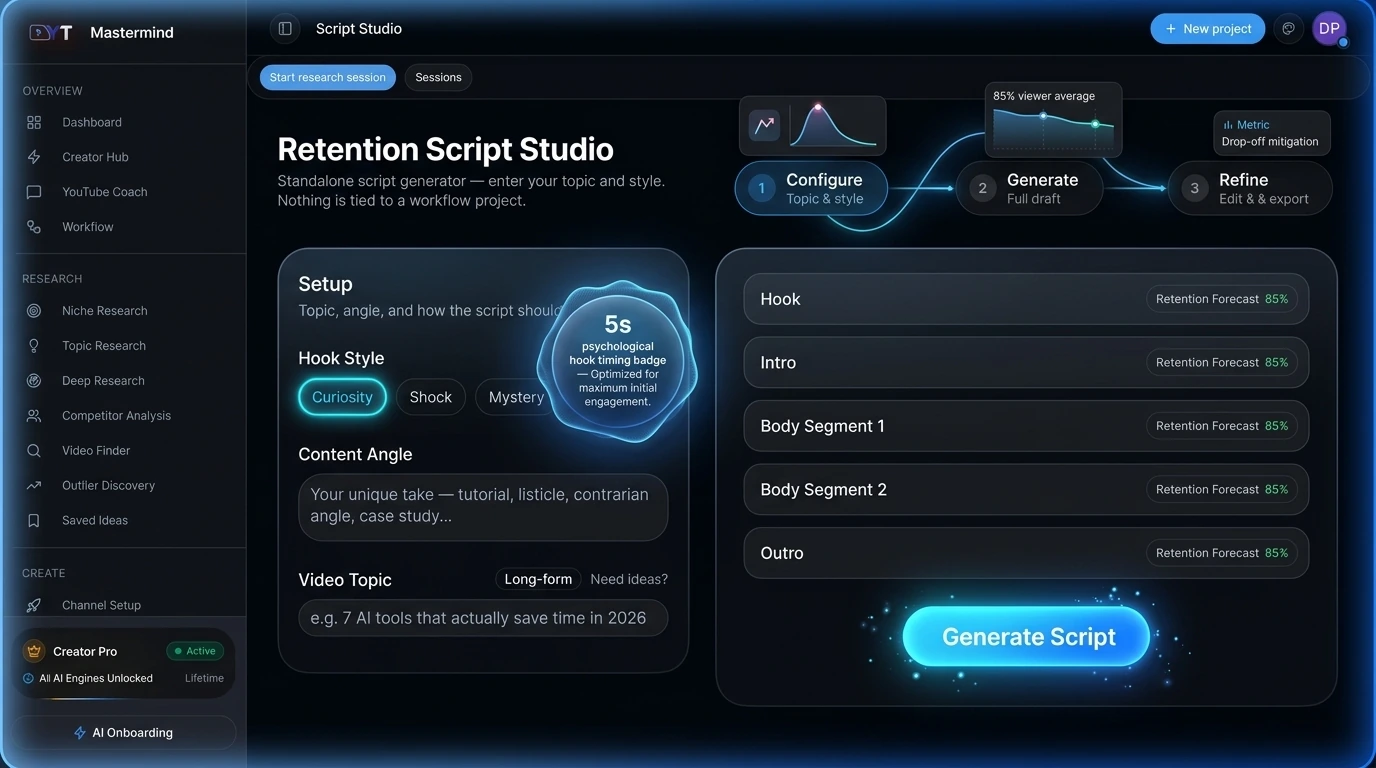The width and height of the screenshot is (1376, 768).
Task: Click the Outlier Discovery trend icon
Action: click(x=34, y=486)
